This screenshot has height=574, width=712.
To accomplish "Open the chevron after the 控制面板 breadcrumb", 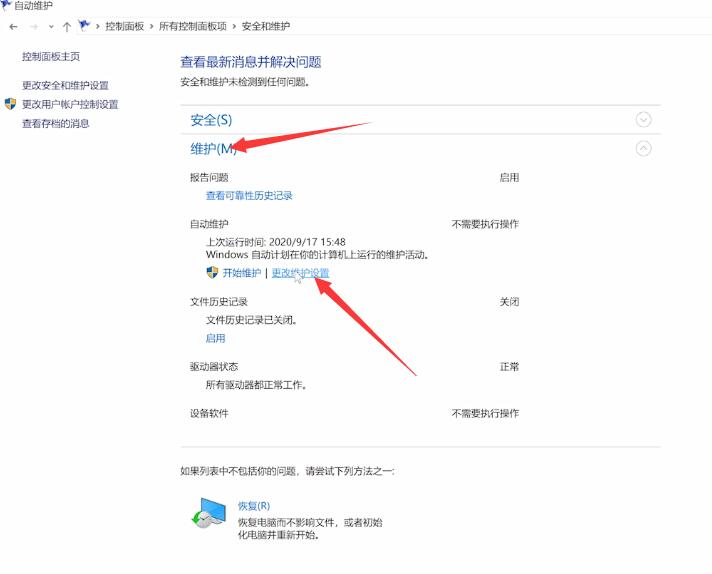I will 152,27.
